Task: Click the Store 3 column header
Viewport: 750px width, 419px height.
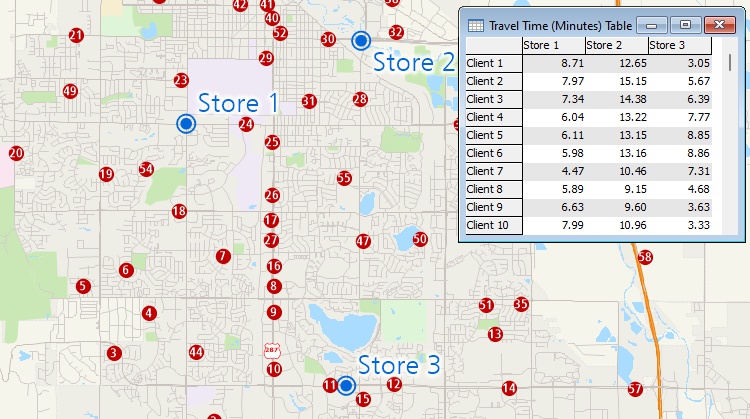Action: coord(679,46)
